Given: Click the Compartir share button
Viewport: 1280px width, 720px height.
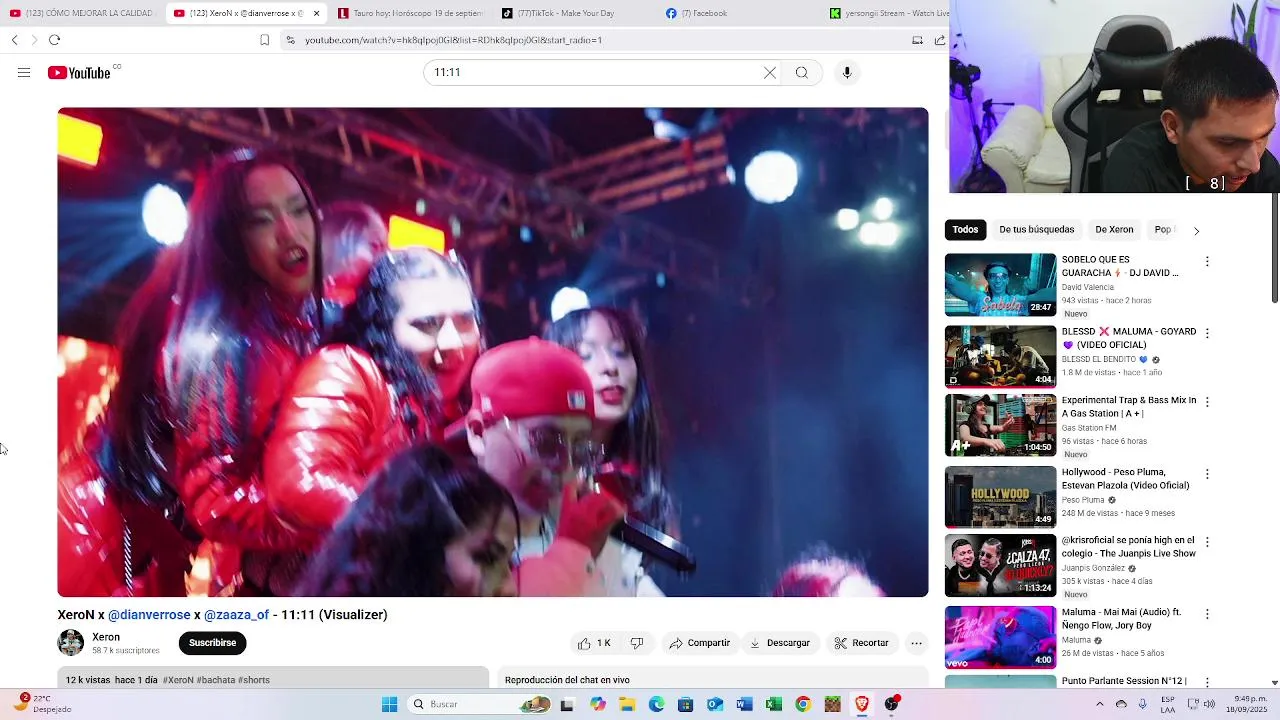Looking at the screenshot, I should pos(700,643).
